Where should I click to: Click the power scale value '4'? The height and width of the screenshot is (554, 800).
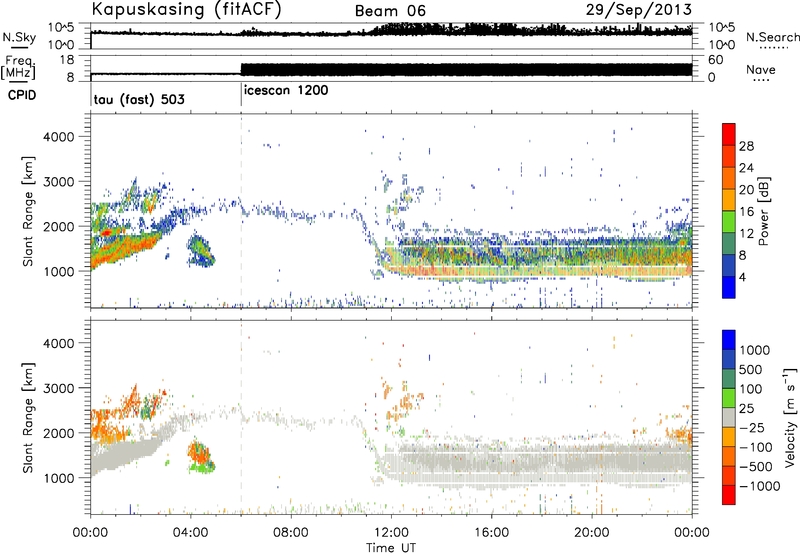click(x=743, y=277)
